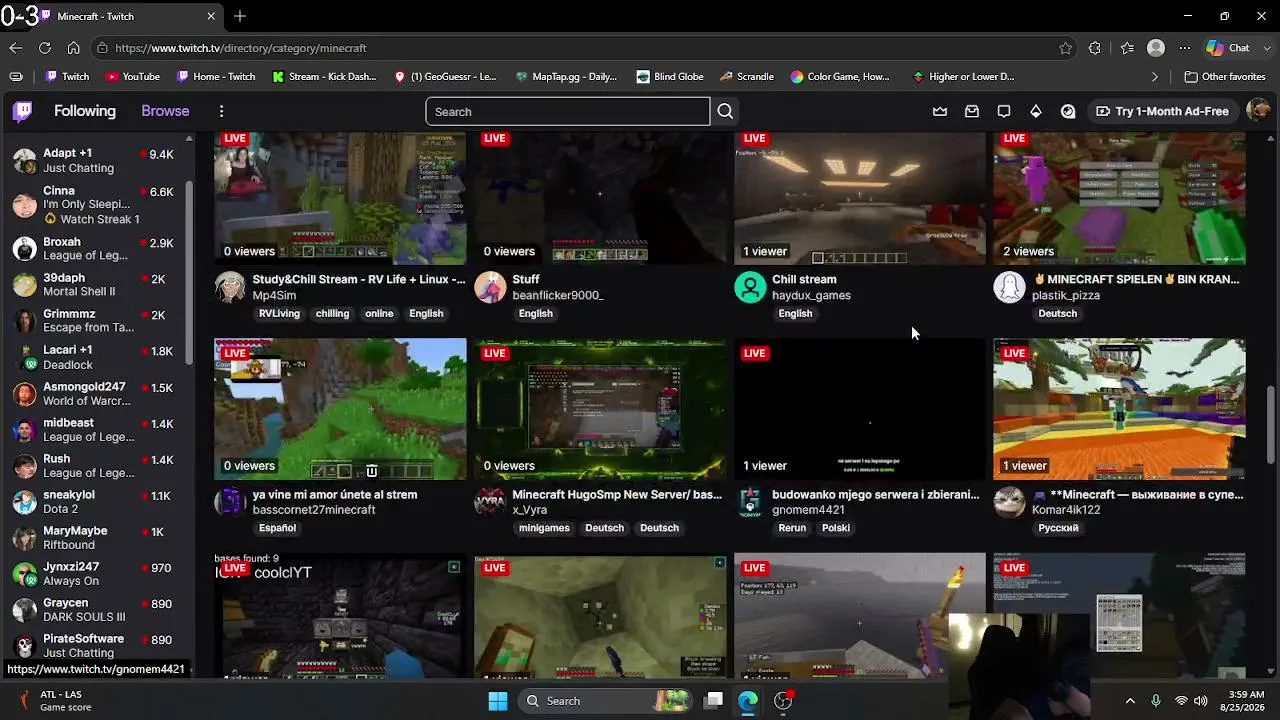The image size is (1280, 720).
Task: Refresh the Twitch page
Action: (x=45, y=48)
